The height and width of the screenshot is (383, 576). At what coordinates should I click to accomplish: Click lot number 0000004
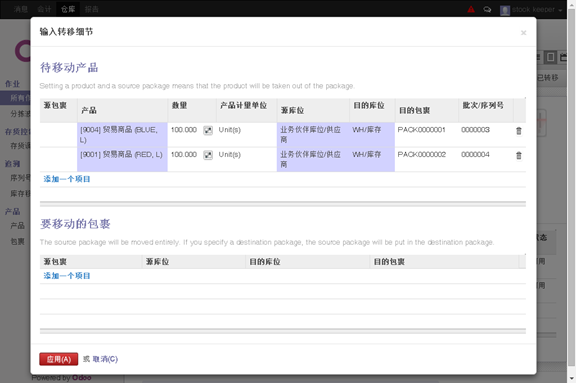(x=475, y=155)
